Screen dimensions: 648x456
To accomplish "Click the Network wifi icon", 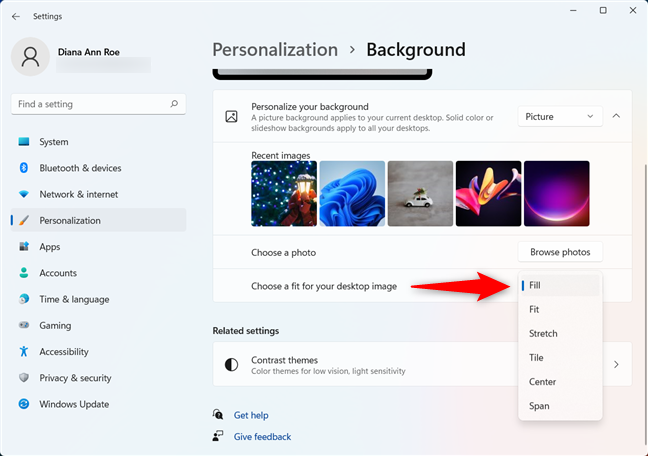I will 24,194.
